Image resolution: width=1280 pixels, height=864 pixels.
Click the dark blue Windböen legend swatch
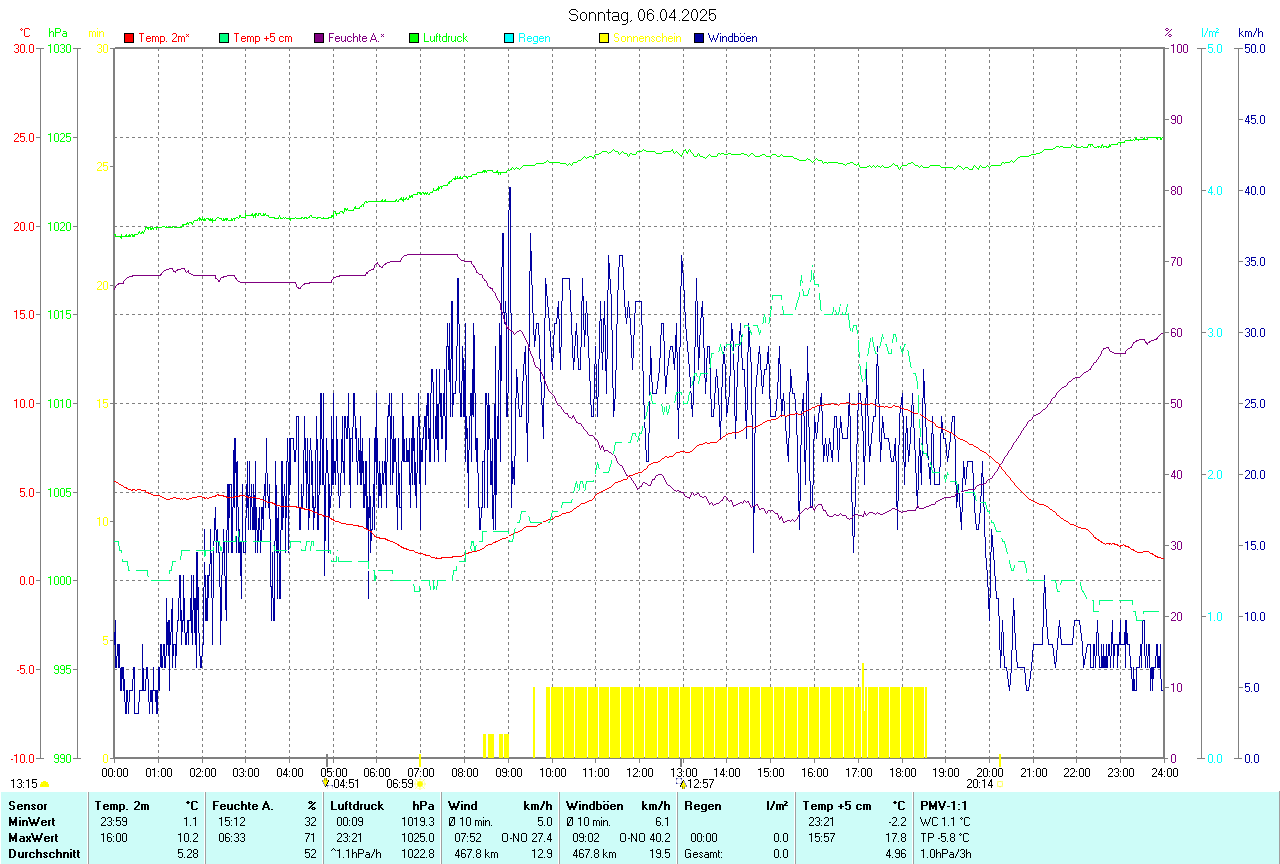(699, 38)
